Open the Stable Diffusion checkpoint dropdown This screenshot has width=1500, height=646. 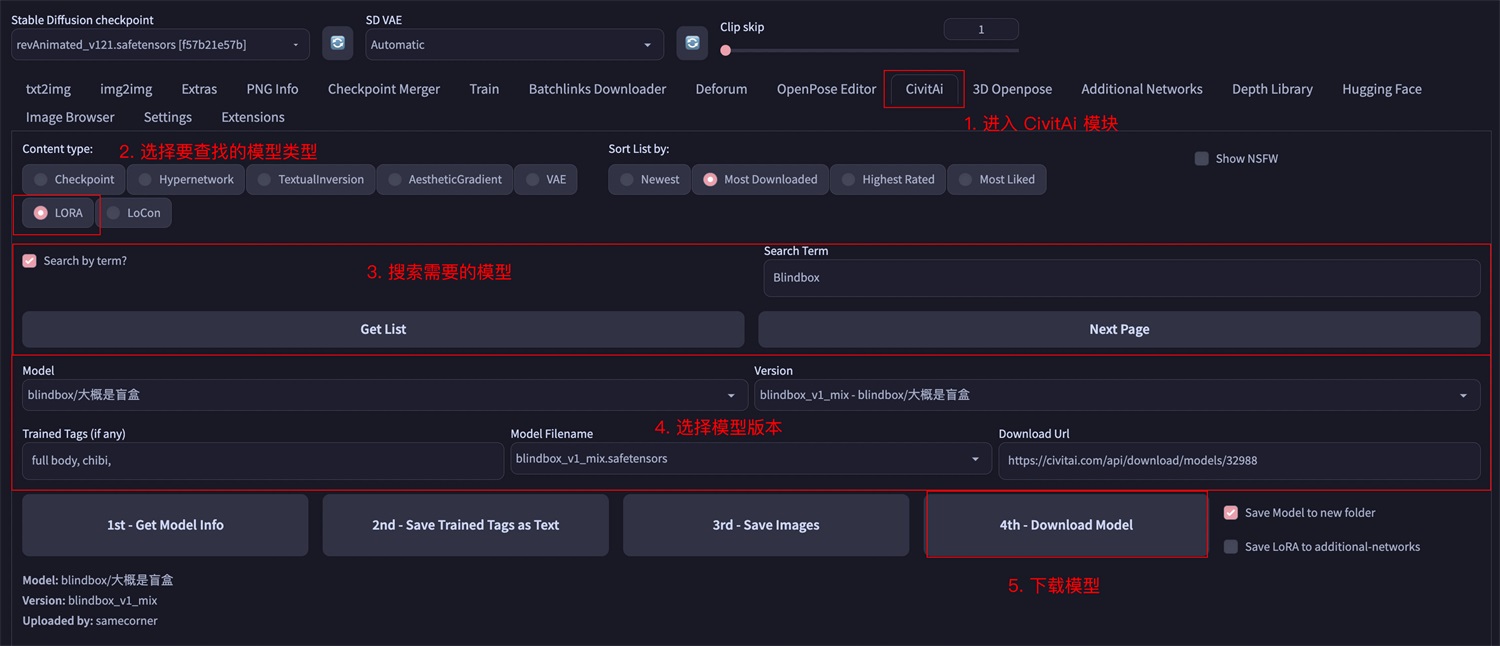click(x=160, y=45)
